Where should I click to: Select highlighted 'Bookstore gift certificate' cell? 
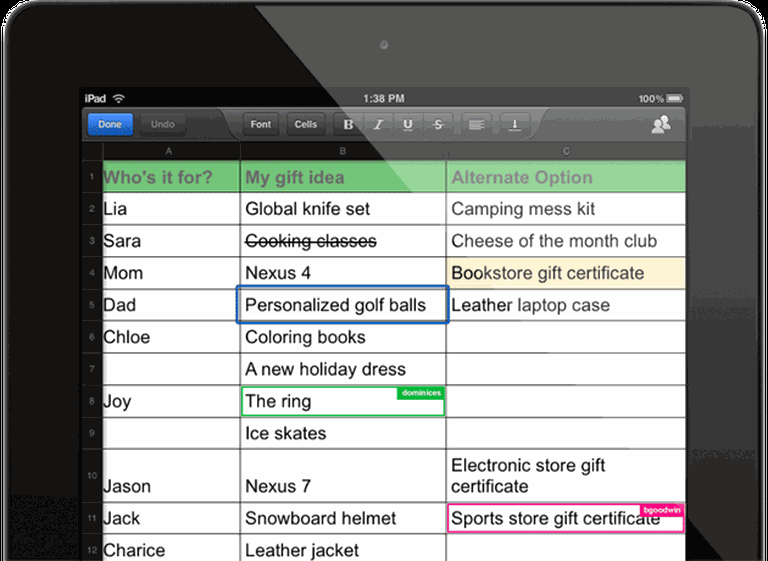(566, 273)
